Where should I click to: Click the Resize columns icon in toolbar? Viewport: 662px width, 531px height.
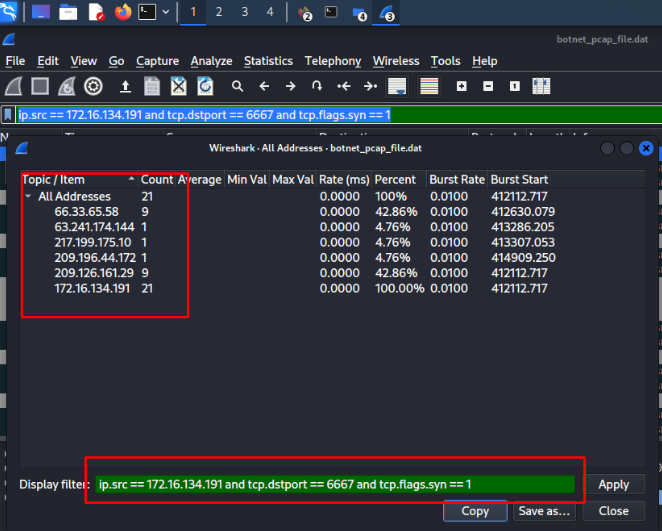[x=541, y=87]
